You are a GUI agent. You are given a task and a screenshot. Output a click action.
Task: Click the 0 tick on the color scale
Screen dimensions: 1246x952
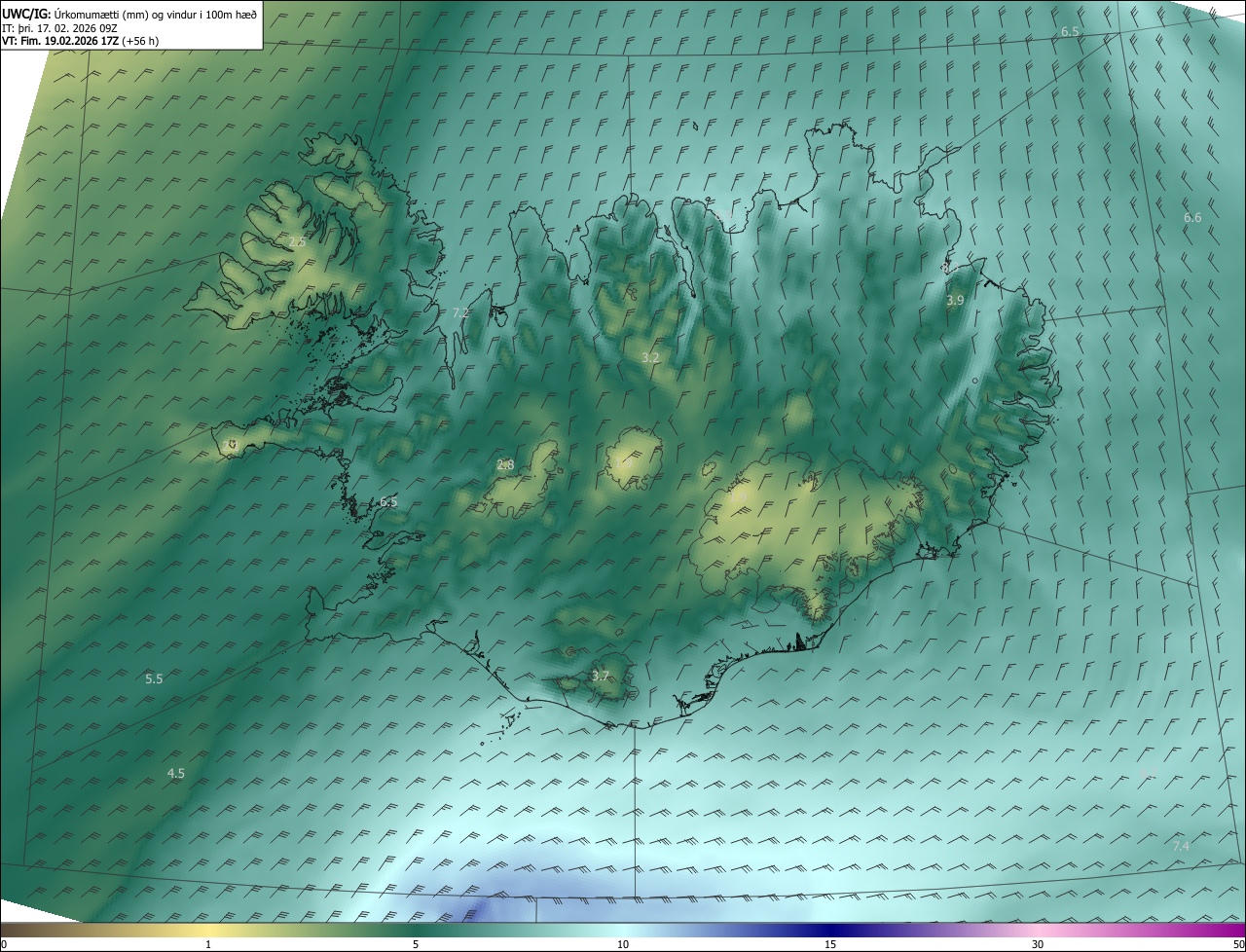pos(4,944)
